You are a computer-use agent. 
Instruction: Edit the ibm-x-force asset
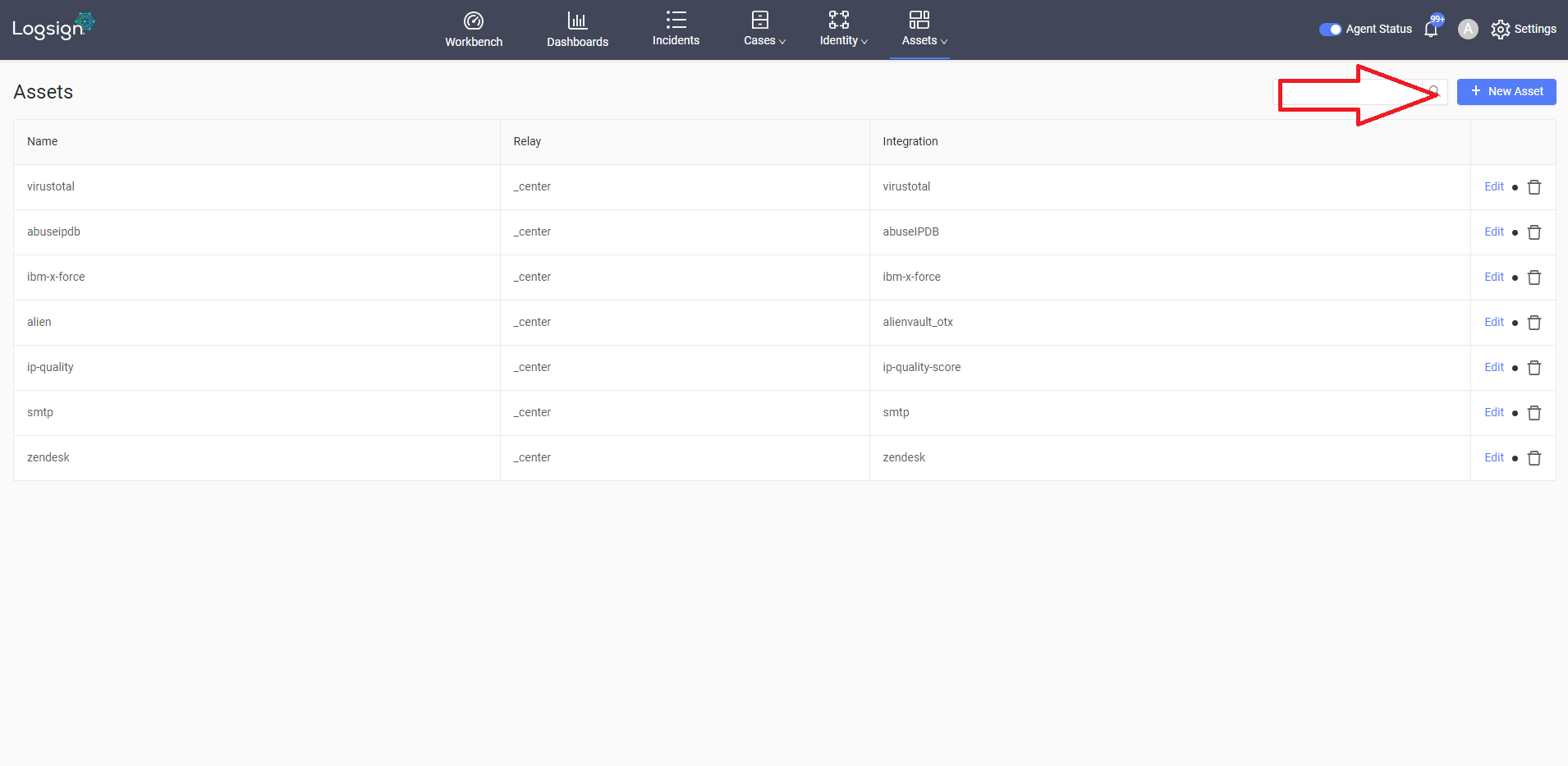coord(1494,277)
